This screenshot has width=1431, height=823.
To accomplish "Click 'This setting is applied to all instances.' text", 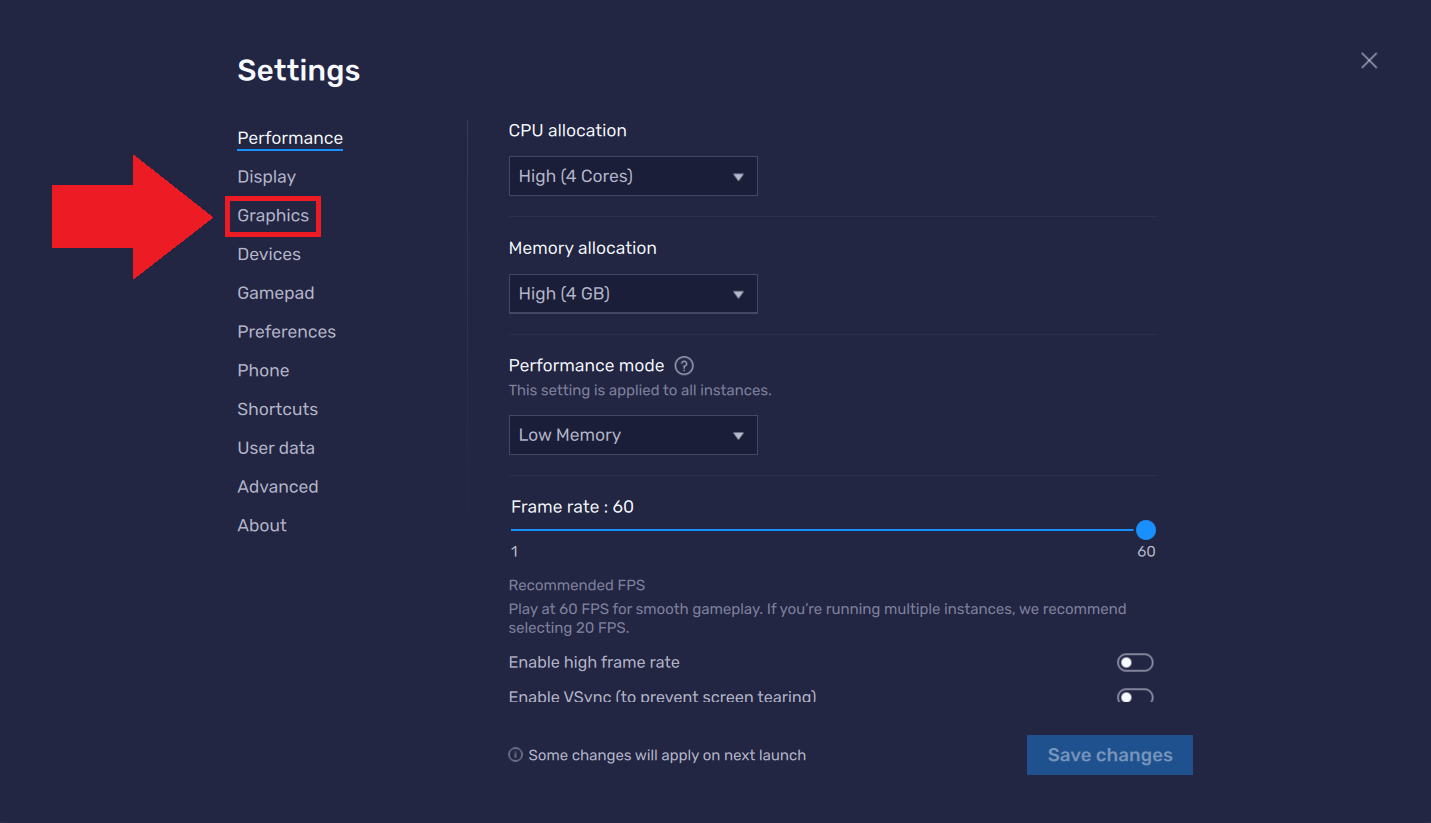I will tap(640, 390).
